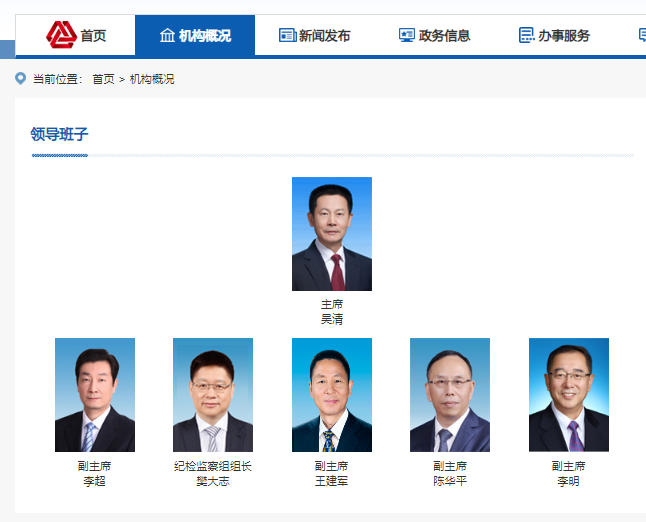Click the 领导班子 section heading
Viewport: 646px width, 522px height.
[x=59, y=134]
